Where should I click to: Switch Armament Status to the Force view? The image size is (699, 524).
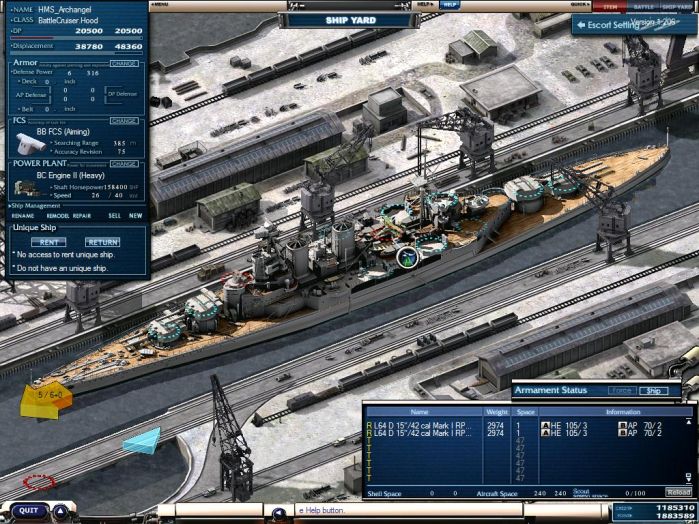tap(622, 391)
